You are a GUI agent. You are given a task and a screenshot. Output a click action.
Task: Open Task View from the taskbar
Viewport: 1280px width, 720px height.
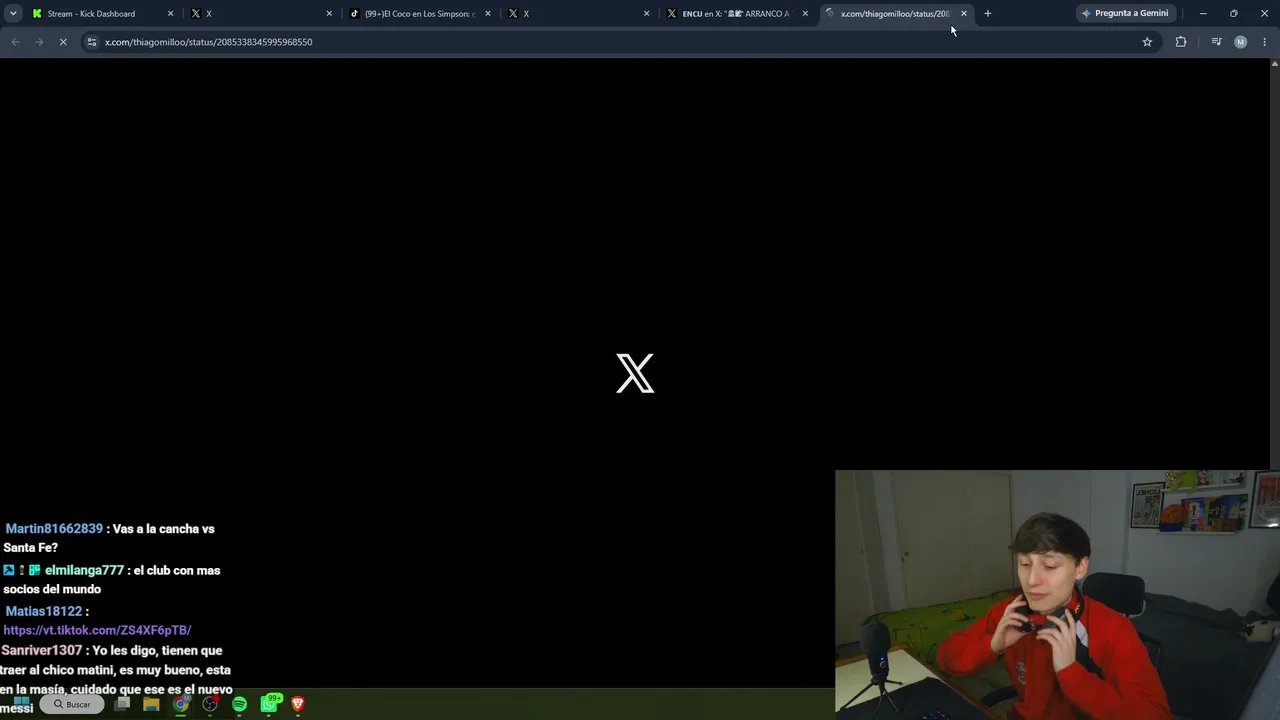122,704
